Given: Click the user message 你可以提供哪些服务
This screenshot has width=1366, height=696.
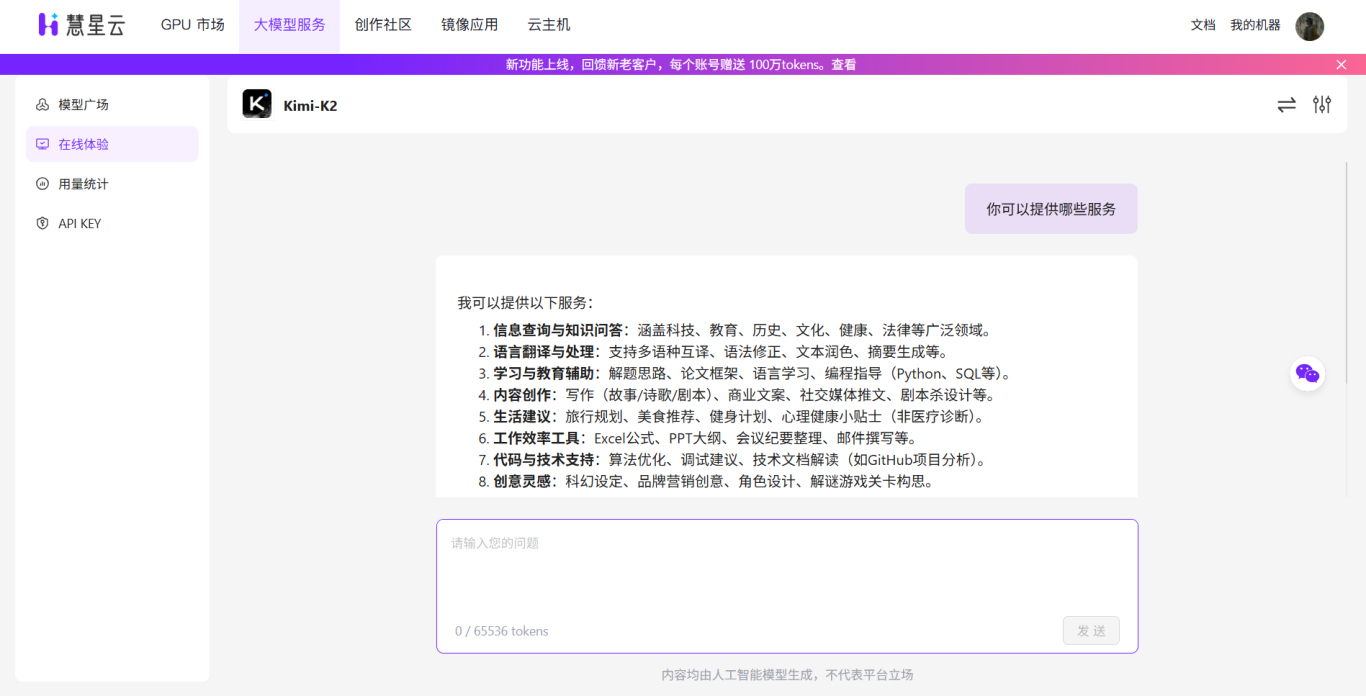Looking at the screenshot, I should coord(1051,209).
